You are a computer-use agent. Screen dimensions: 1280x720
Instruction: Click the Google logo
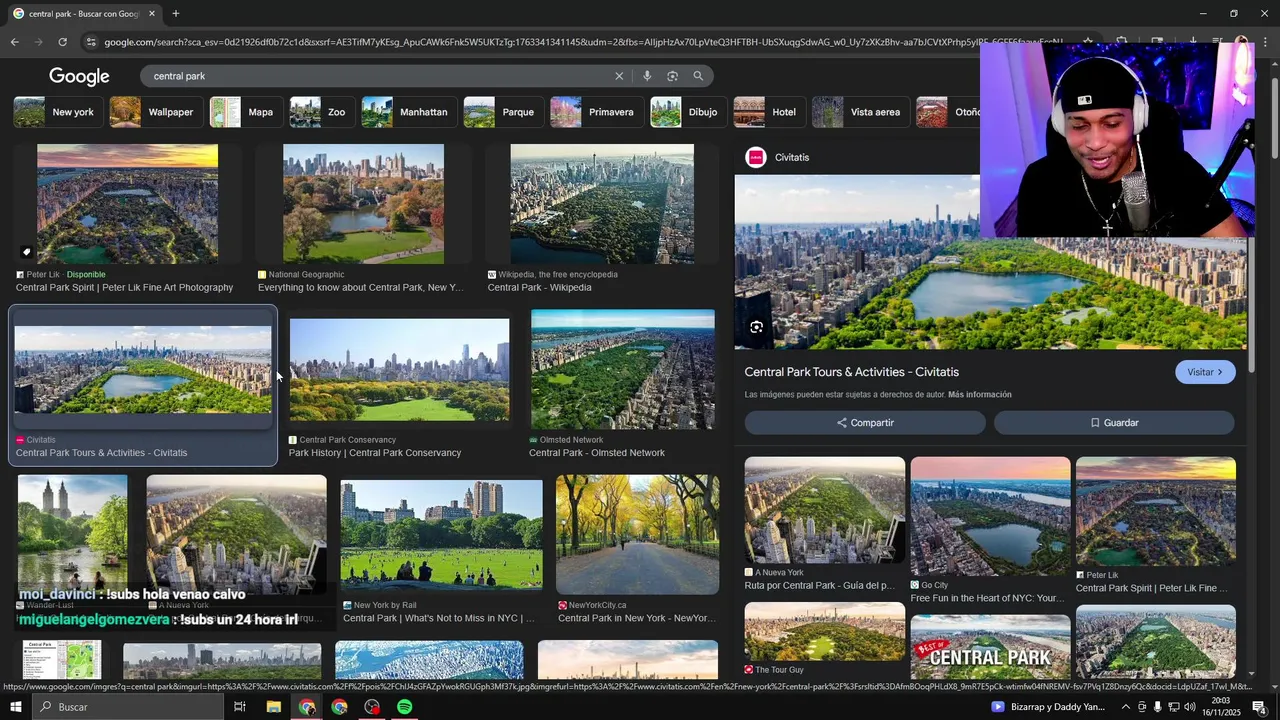tap(79, 77)
